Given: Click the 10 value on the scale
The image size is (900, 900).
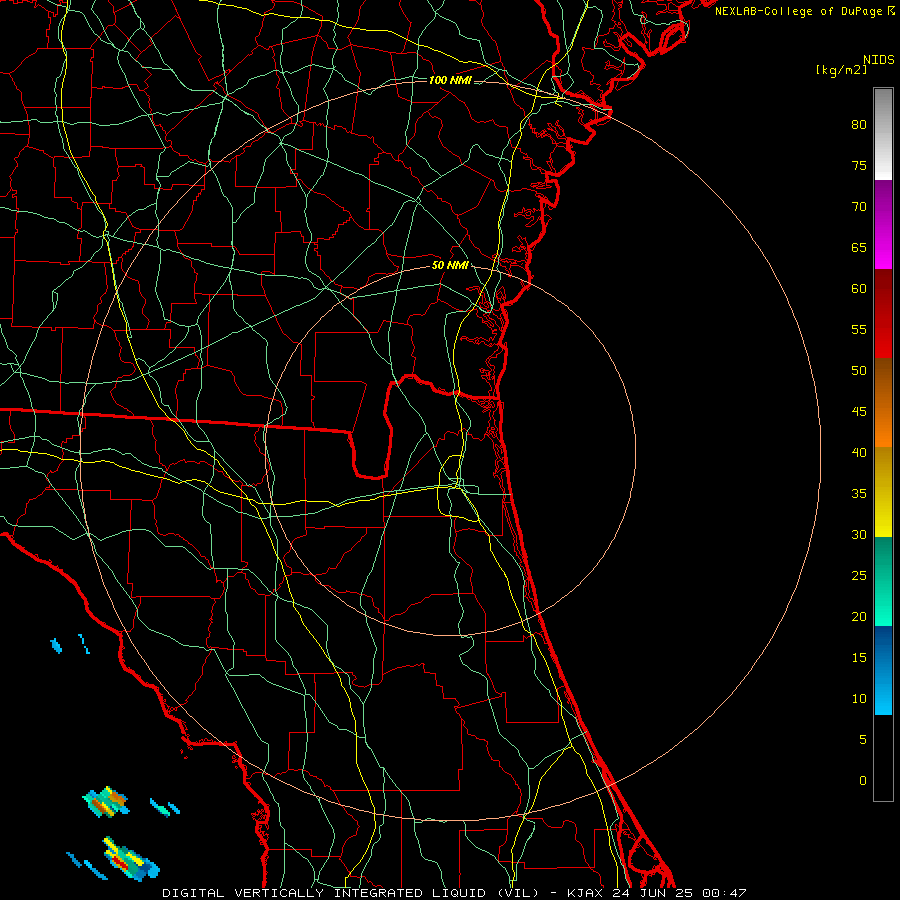Looking at the screenshot, I should click(x=859, y=699).
